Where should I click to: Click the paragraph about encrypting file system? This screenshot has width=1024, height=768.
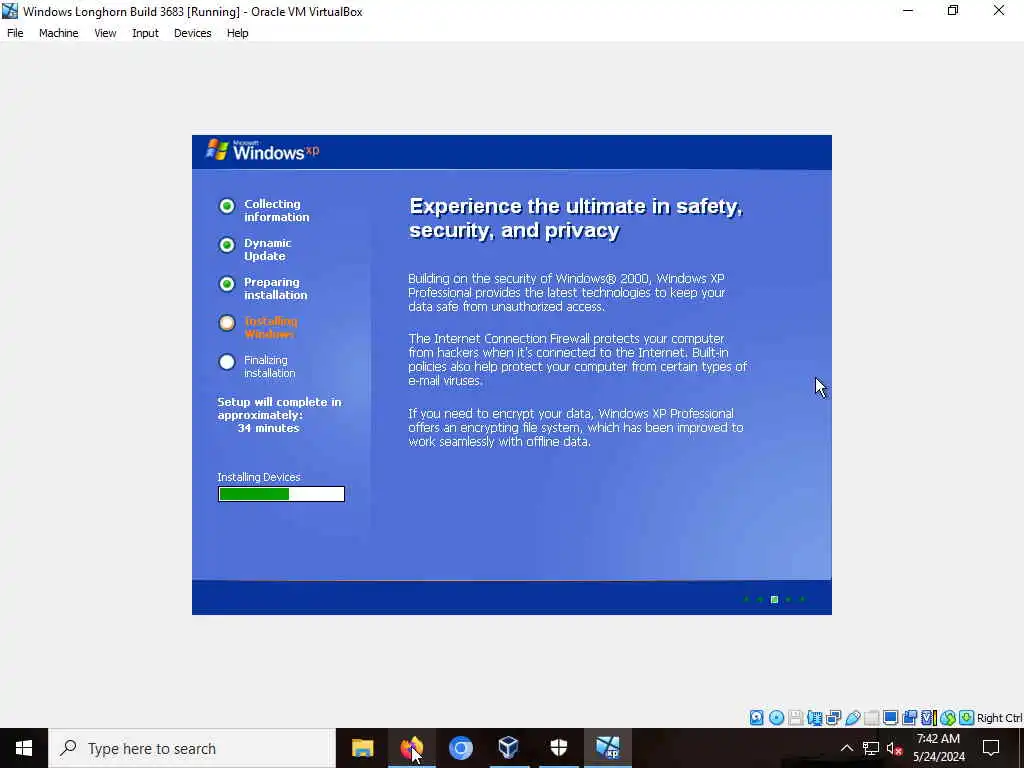click(x=575, y=428)
